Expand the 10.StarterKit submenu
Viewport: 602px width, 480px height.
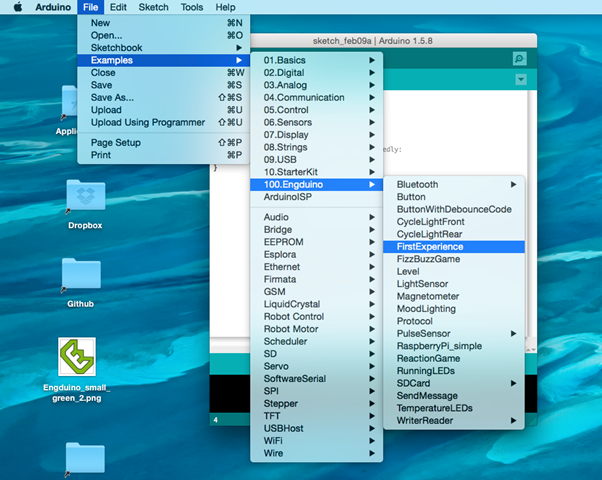pyautogui.click(x=316, y=172)
